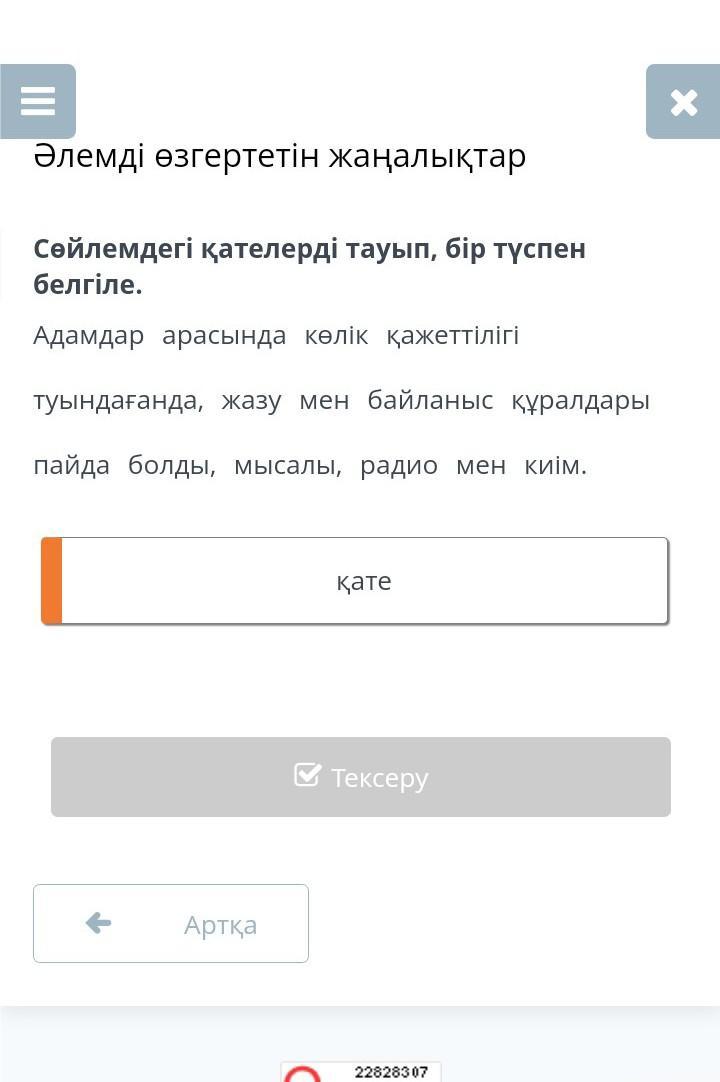Screen dimensions: 720x1082
Task: Close the lesson with the X icon
Action: [x=683, y=101]
